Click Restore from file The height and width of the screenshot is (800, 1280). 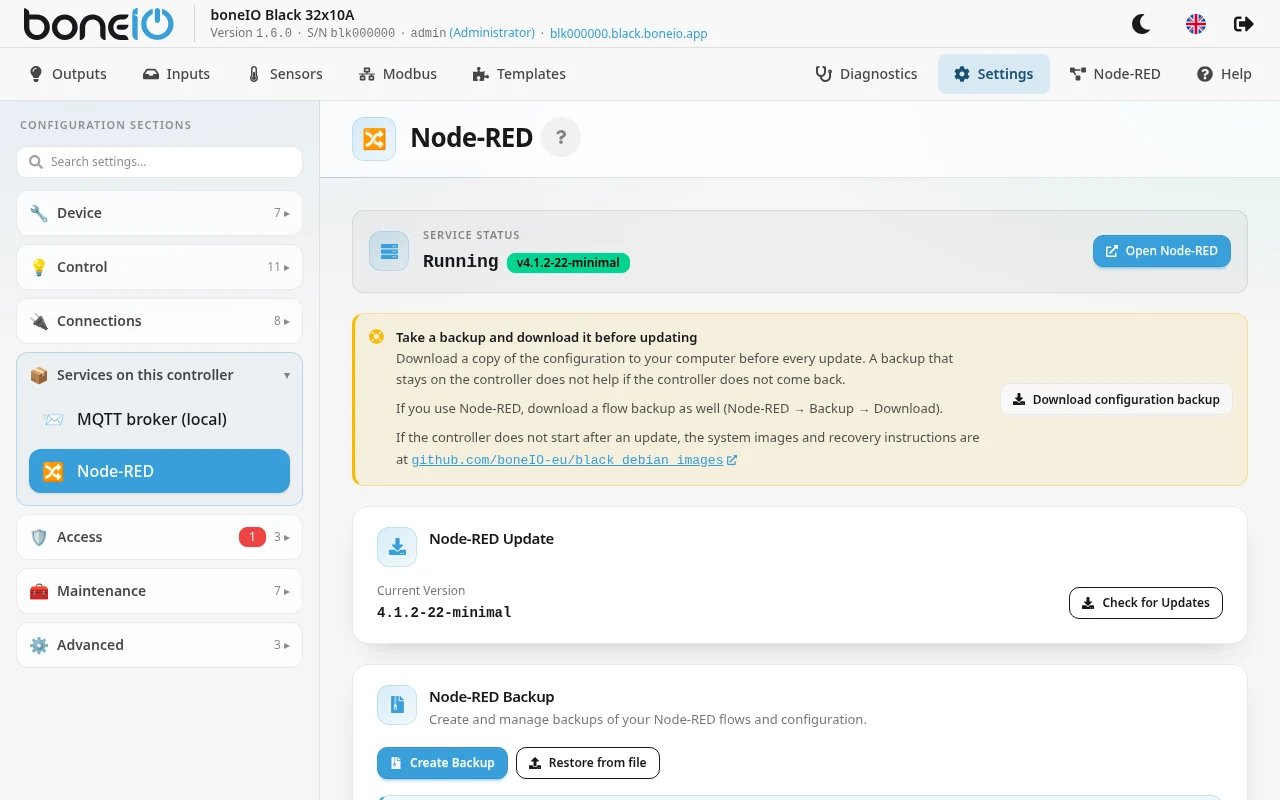click(x=588, y=763)
